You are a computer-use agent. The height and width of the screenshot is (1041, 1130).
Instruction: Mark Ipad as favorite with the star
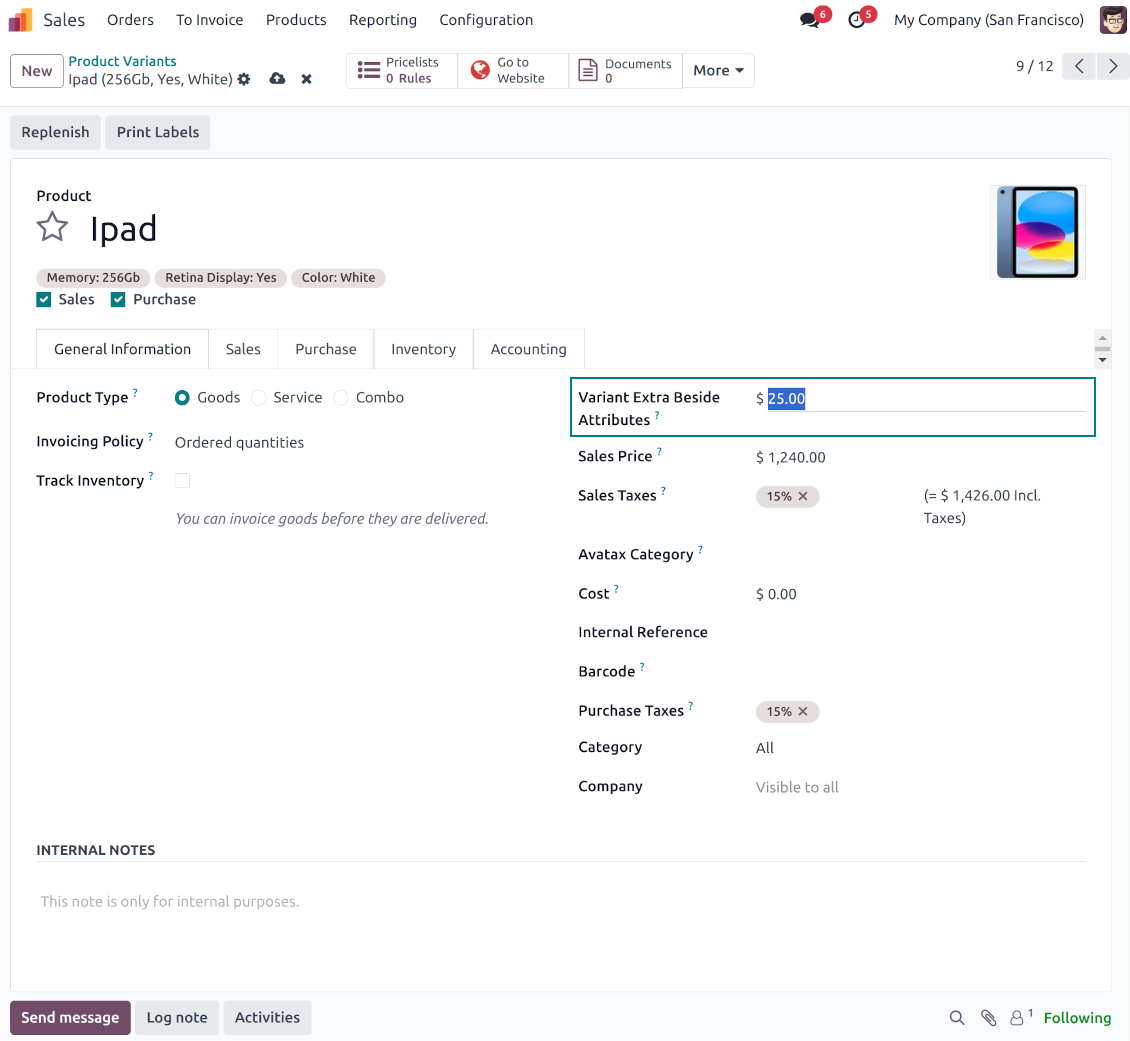tap(53, 227)
